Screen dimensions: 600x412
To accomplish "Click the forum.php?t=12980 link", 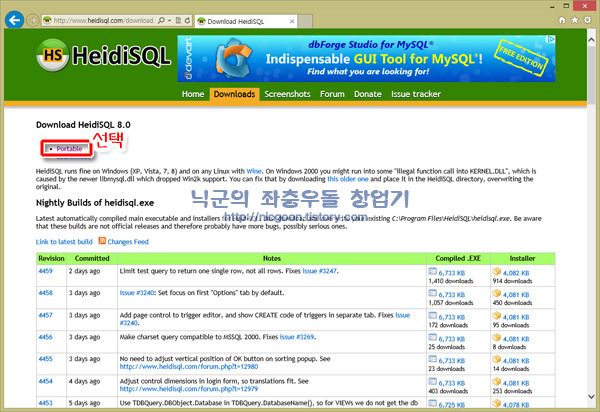I will tap(189, 366).
